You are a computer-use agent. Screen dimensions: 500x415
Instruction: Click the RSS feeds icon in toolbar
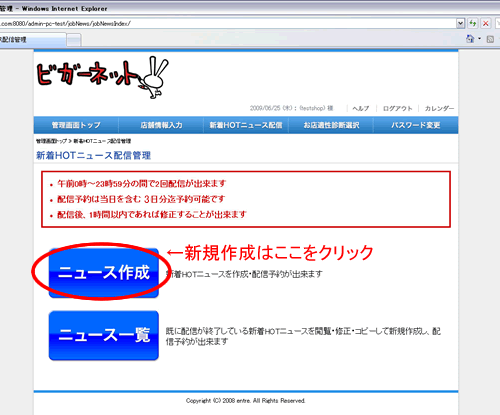(490, 39)
